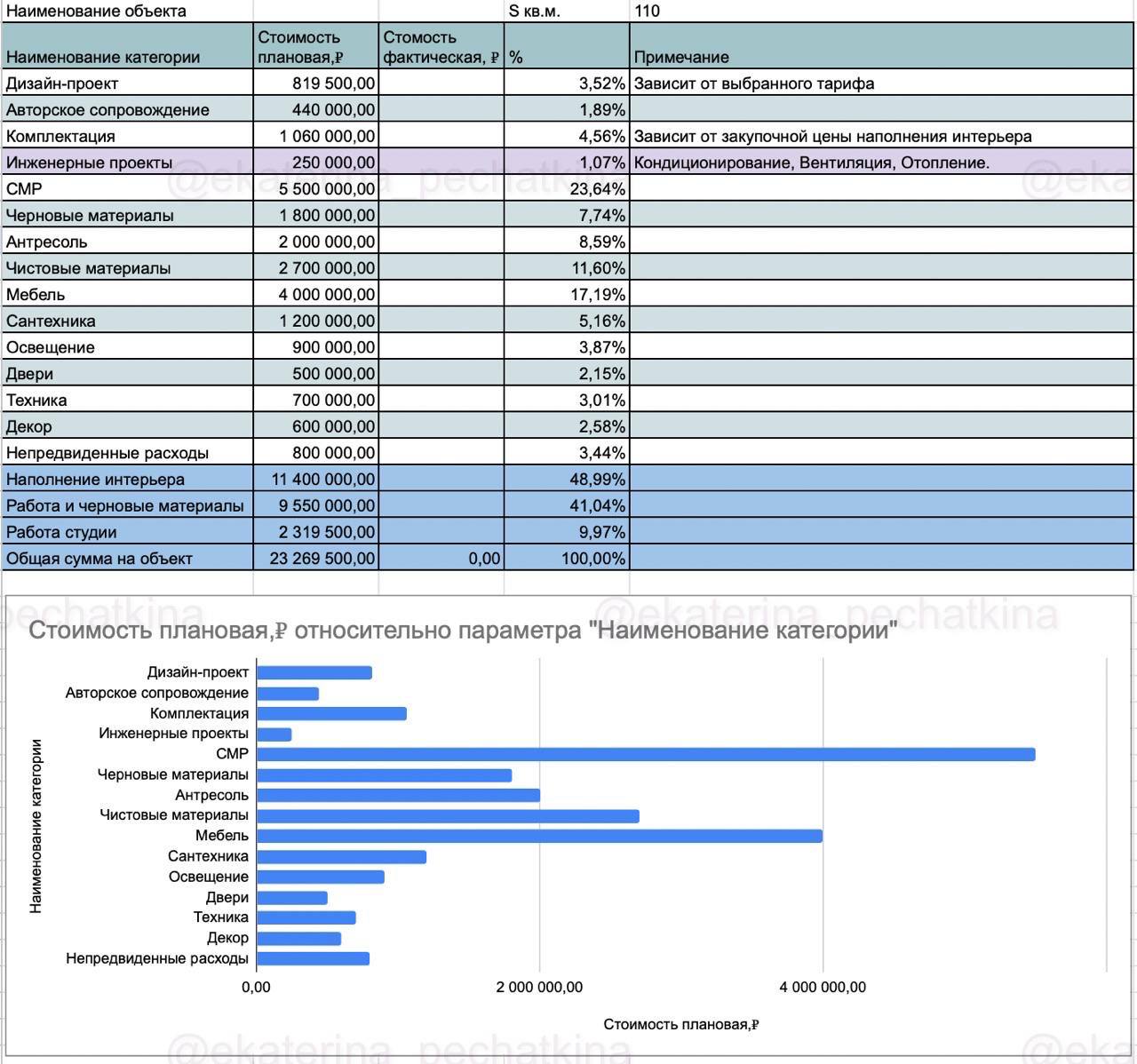Select the СМР bar in the chart
This screenshot has height=1064, width=1137.
pyautogui.click(x=646, y=754)
